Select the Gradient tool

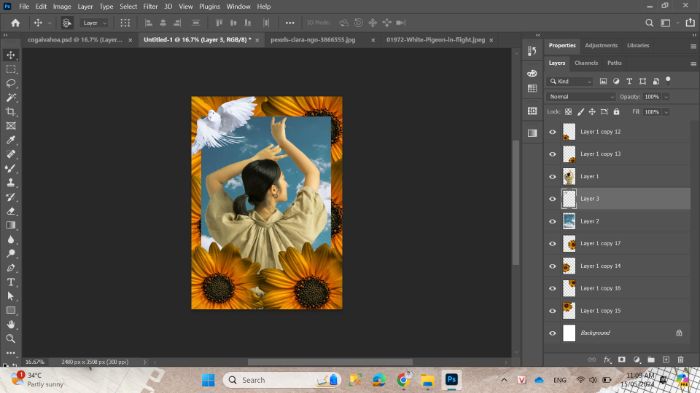click(x=11, y=225)
